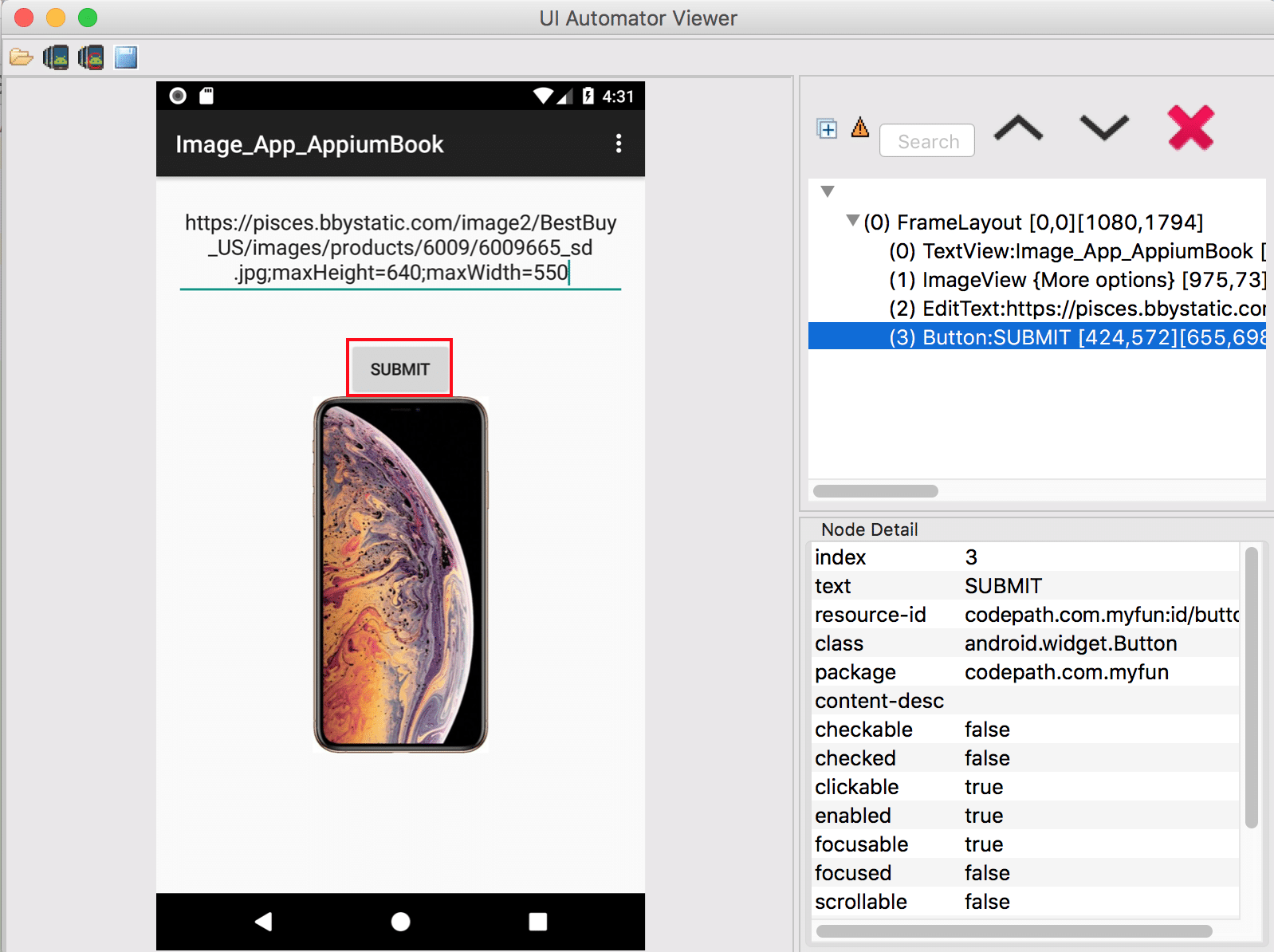The height and width of the screenshot is (952, 1274).
Task: Click the compressed hierarchy screenshot icon
Action: click(x=91, y=57)
